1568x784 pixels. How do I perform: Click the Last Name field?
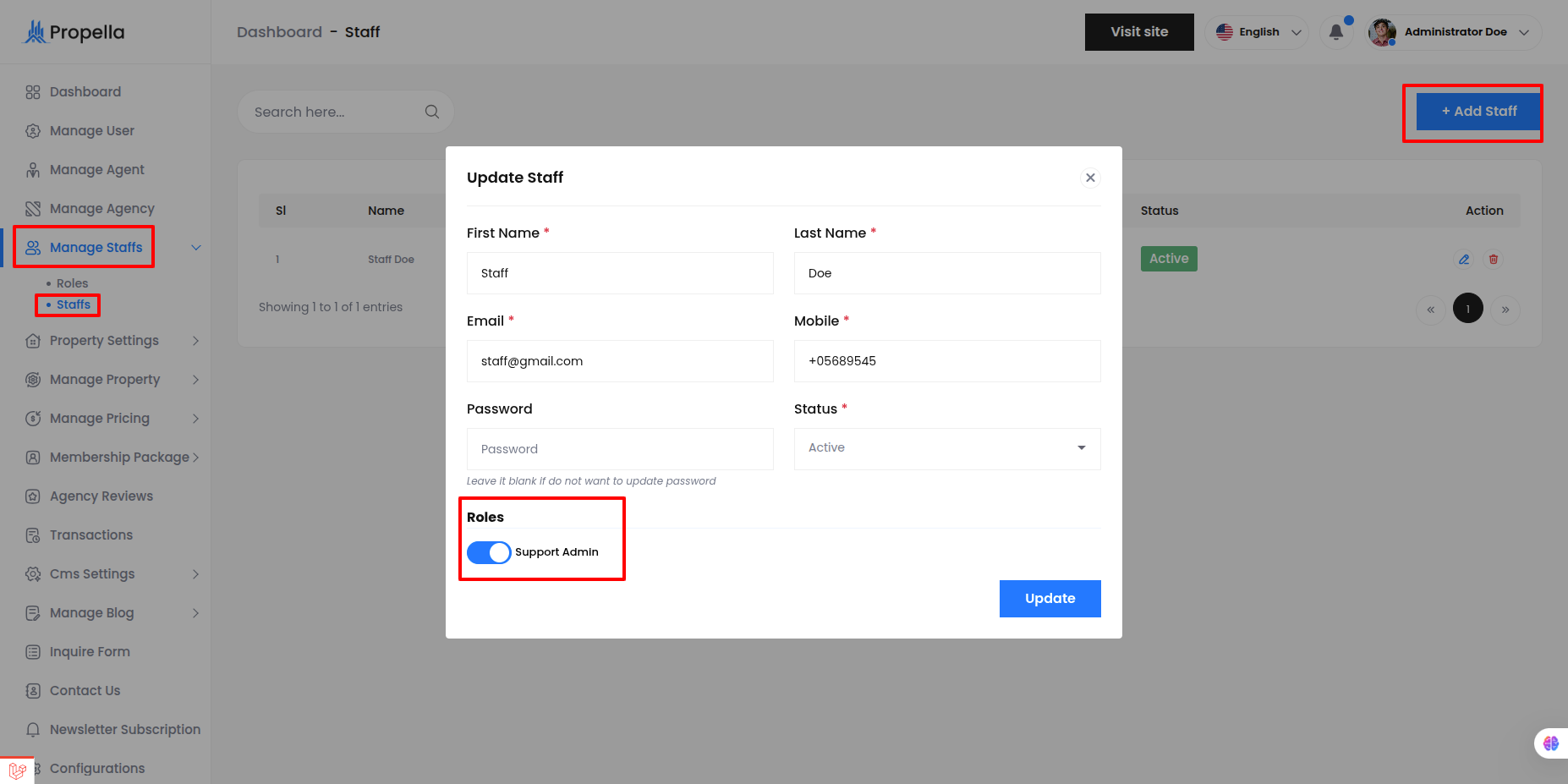tap(947, 273)
